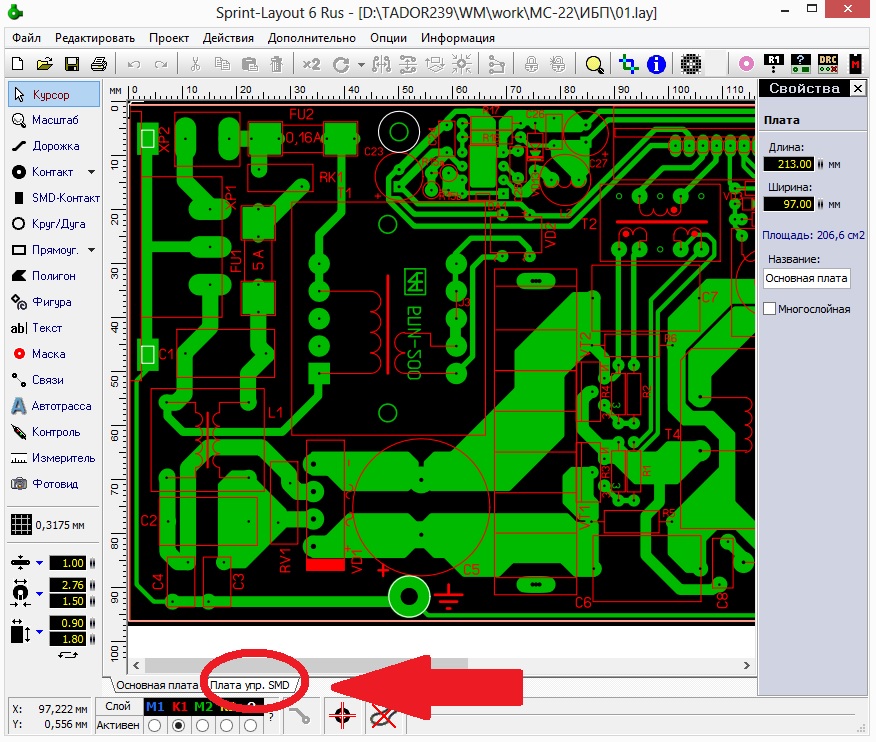This screenshot has height=742, width=876.
Task: Expand the Прямоуг. tool dropdown arrow
Action: (x=92, y=250)
